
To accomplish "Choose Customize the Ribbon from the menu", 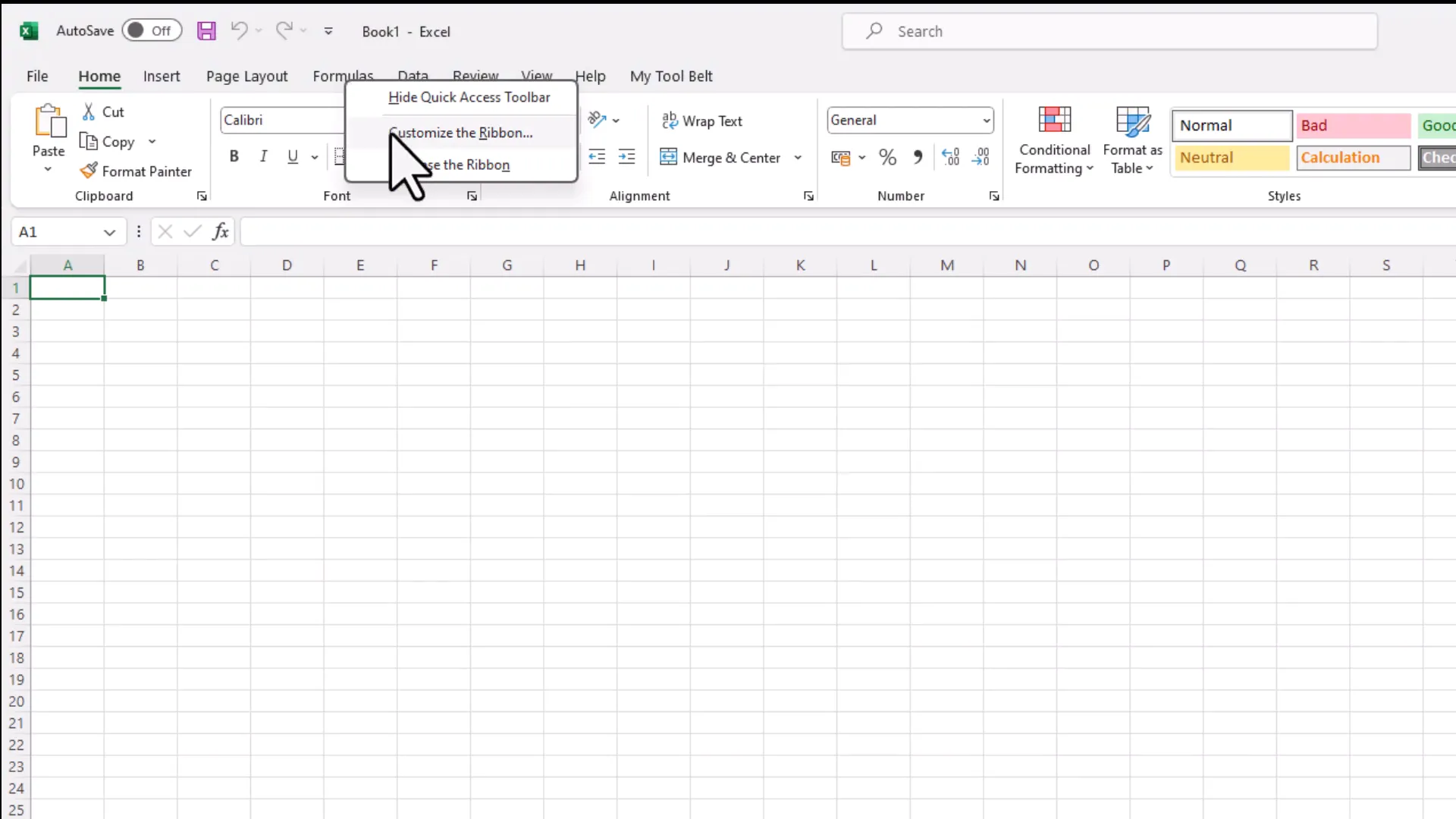I will [461, 132].
